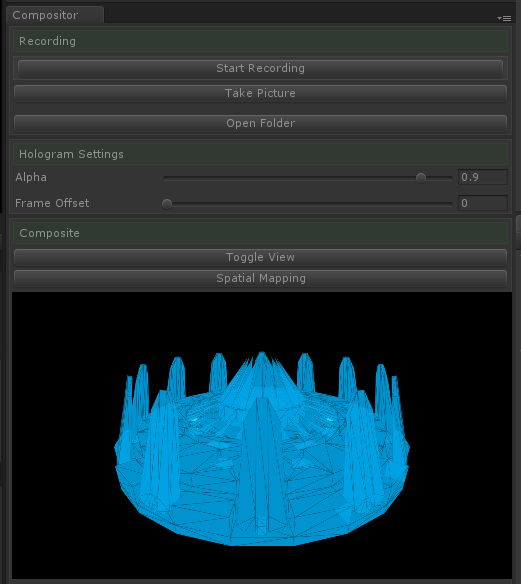Click the Alpha value field showing 0.9
Screen dimensions: 521x584
point(483,177)
